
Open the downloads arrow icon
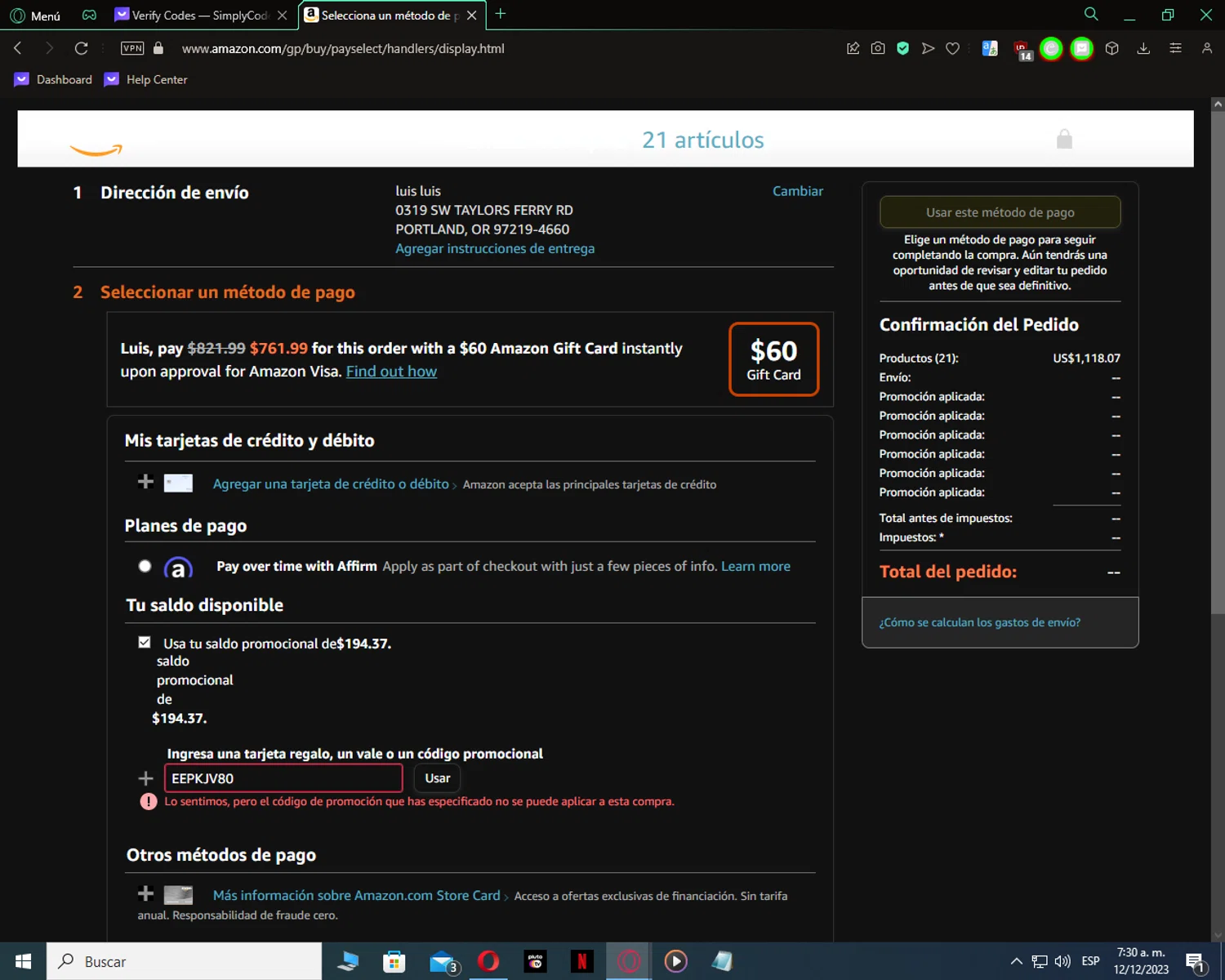[x=1143, y=48]
